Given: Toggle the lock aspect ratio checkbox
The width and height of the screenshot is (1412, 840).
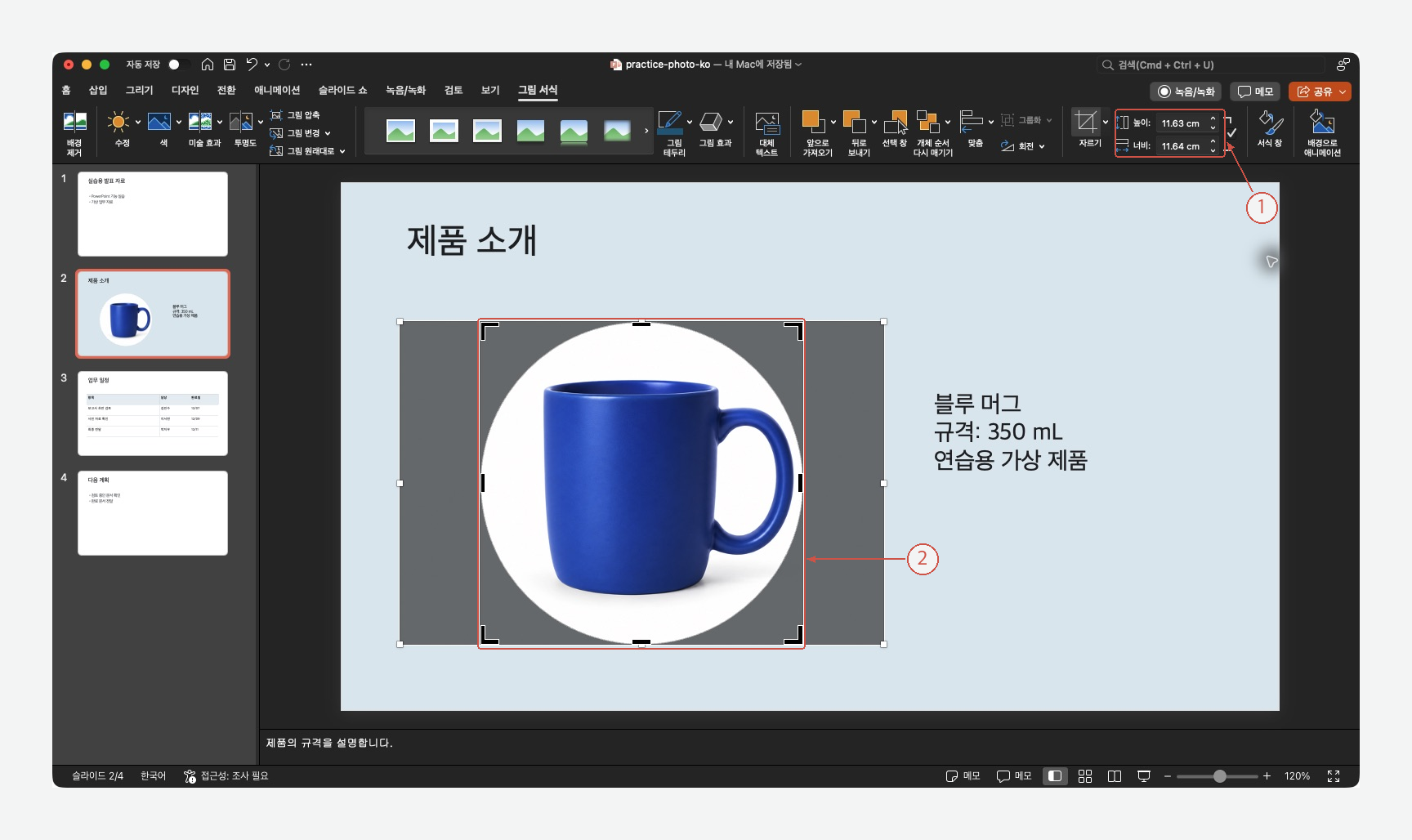Looking at the screenshot, I should [x=1231, y=133].
